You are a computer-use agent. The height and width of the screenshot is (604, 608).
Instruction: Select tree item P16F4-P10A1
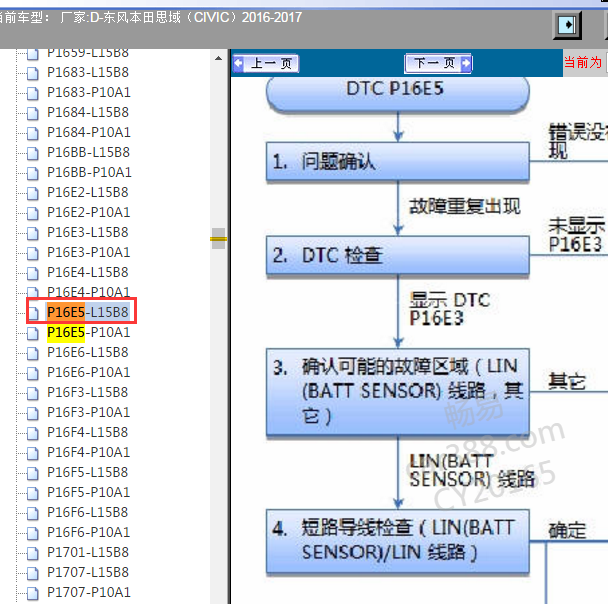pyautogui.click(x=89, y=452)
